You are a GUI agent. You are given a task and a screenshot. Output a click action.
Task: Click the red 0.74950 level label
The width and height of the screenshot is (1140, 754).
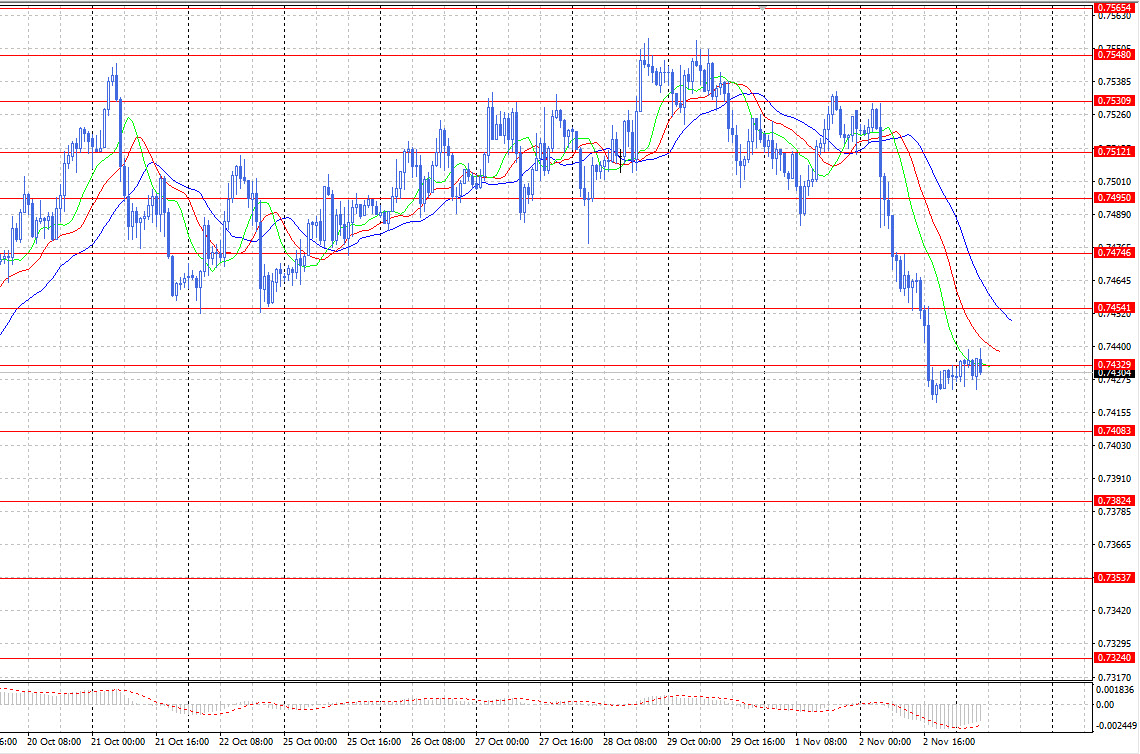tap(1114, 198)
